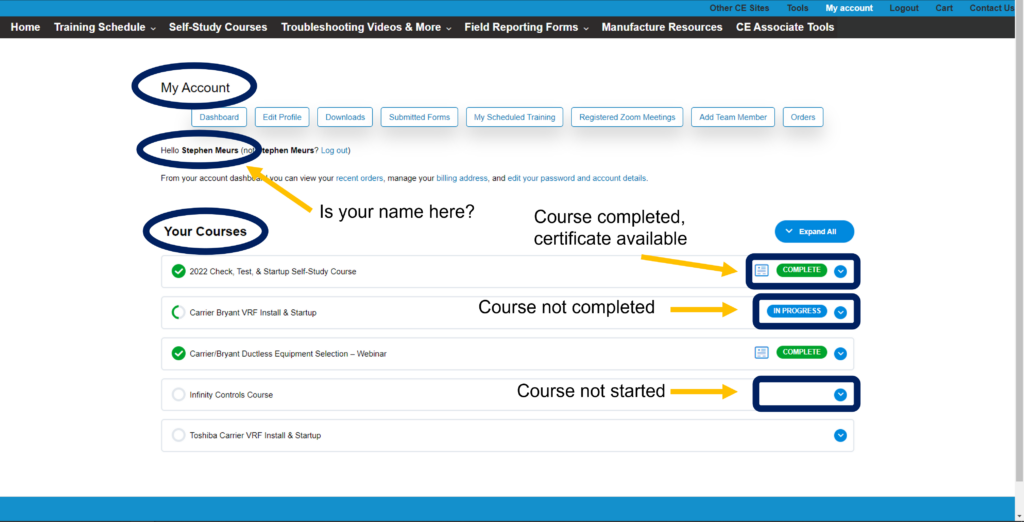
Task: Click COMPLETE badge on 2022 Check, Test, & Startup
Action: pos(801,270)
